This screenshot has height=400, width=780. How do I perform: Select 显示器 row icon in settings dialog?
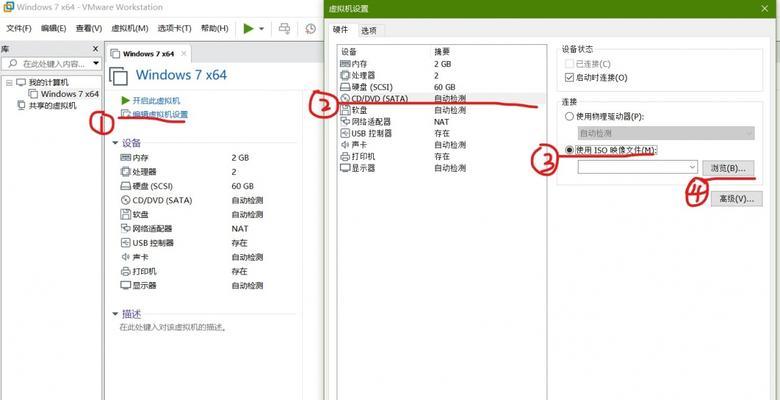click(x=345, y=168)
